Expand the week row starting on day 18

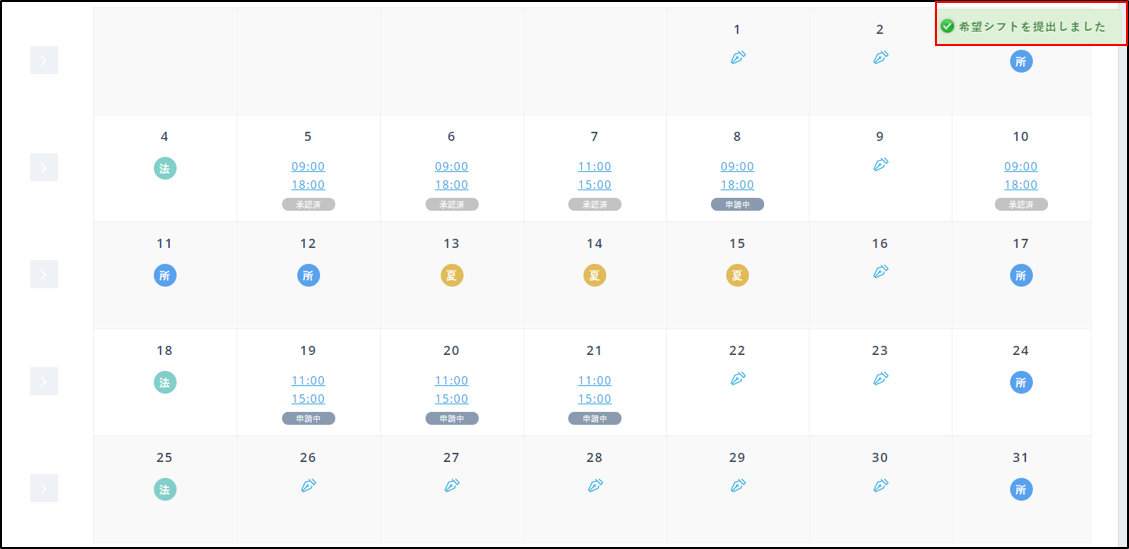point(44,381)
